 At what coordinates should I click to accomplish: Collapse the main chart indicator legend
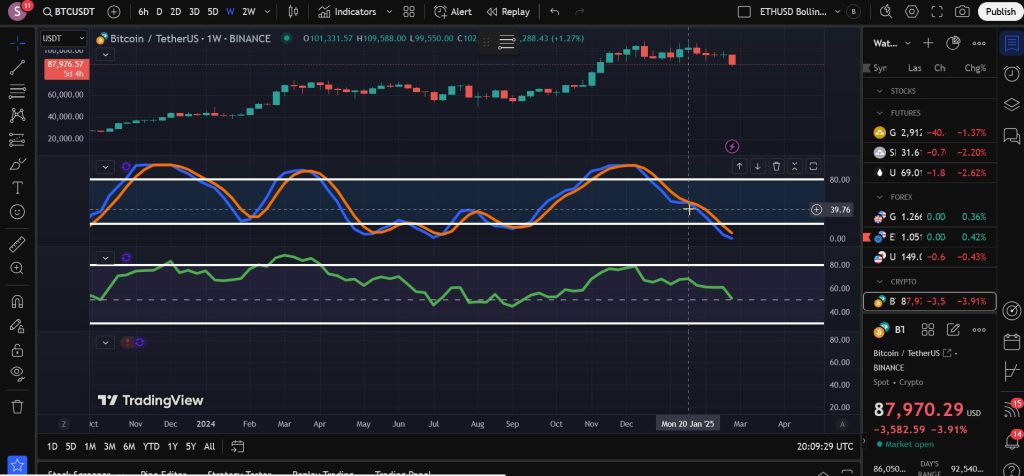105,54
